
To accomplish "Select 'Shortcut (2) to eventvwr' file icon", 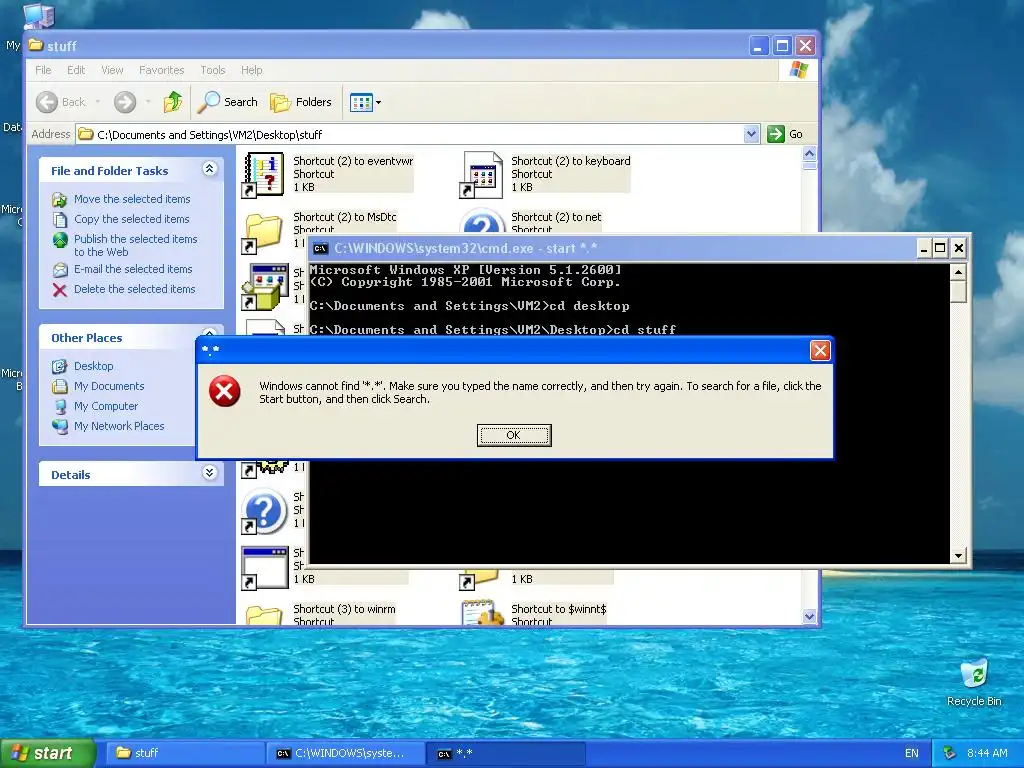I will coord(263,174).
